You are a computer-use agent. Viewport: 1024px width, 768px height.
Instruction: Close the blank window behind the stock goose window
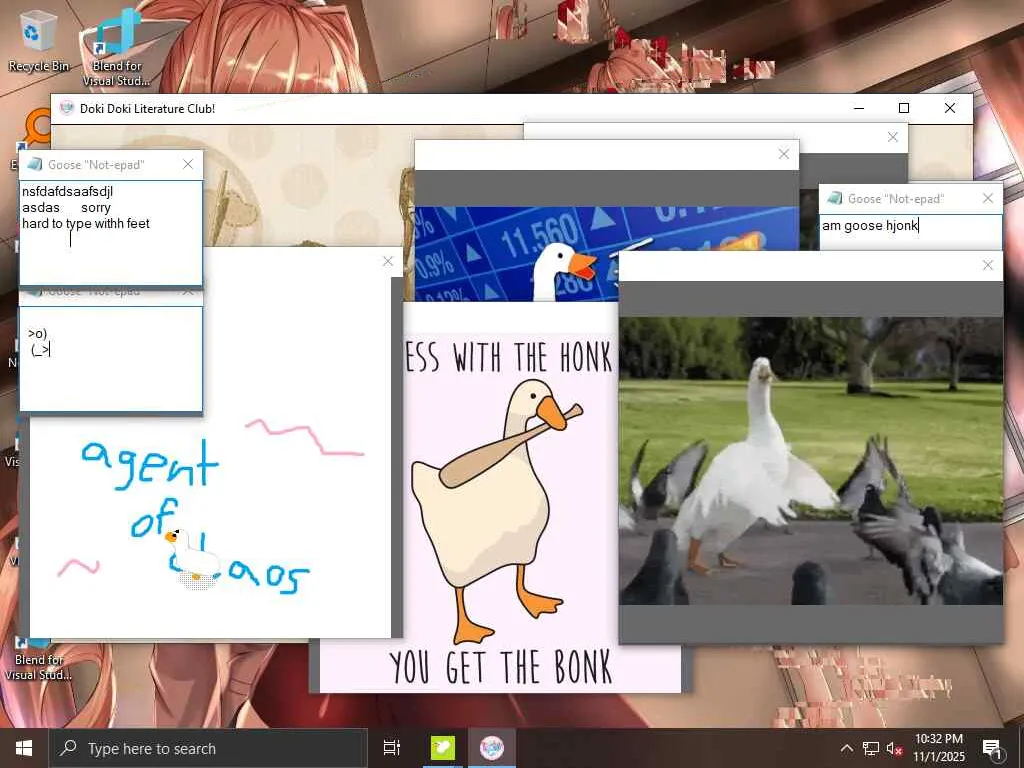tap(893, 137)
